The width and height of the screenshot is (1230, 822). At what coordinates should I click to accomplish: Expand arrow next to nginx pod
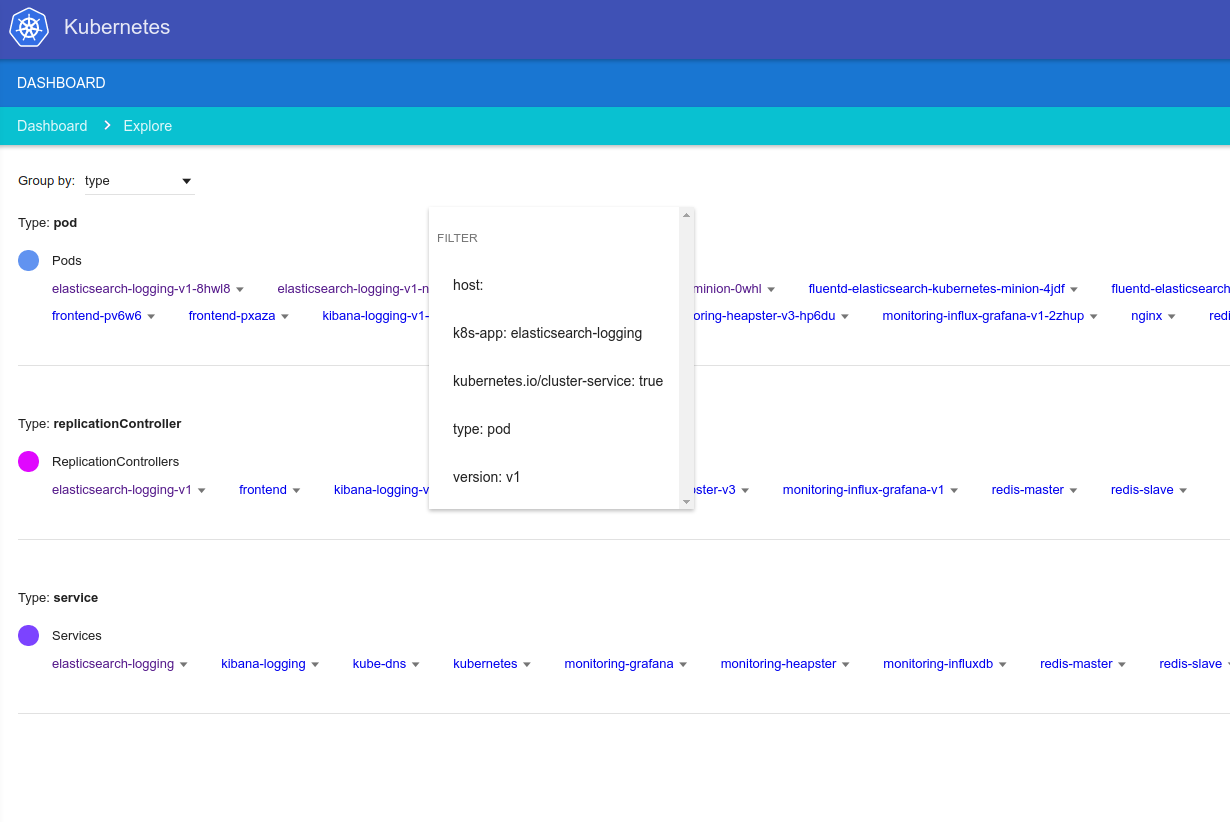click(x=1171, y=317)
